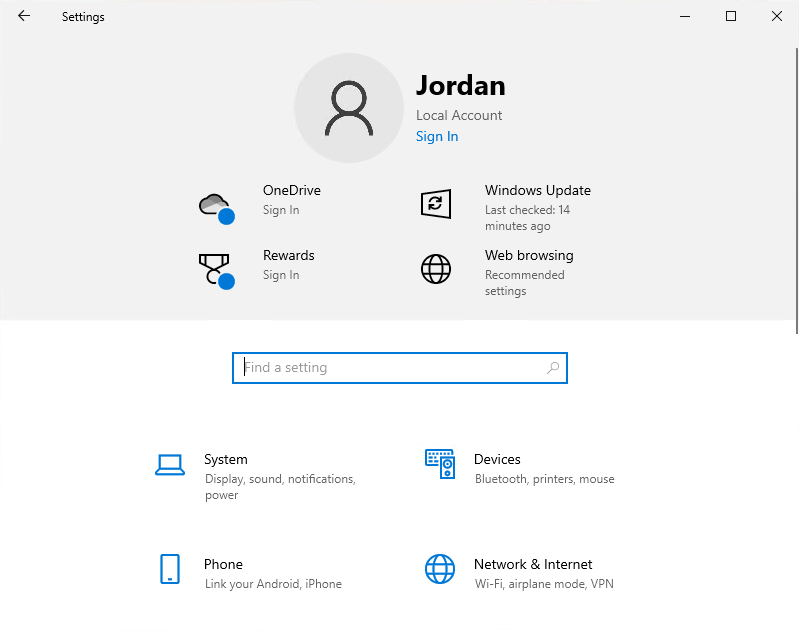Click the Sign In link under Local Account
The image size is (799, 631).
[437, 137]
